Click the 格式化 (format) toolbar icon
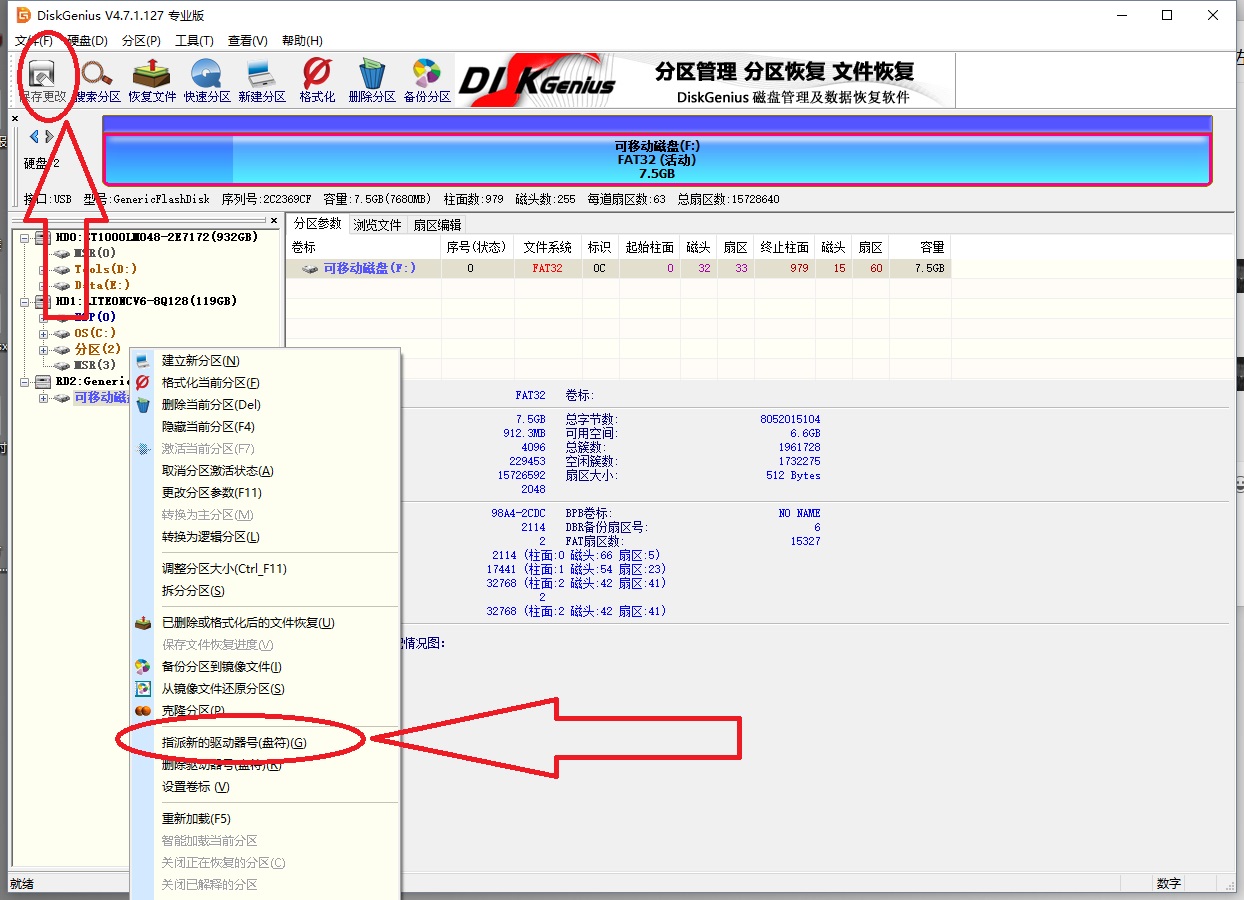1244x900 pixels. click(x=317, y=80)
